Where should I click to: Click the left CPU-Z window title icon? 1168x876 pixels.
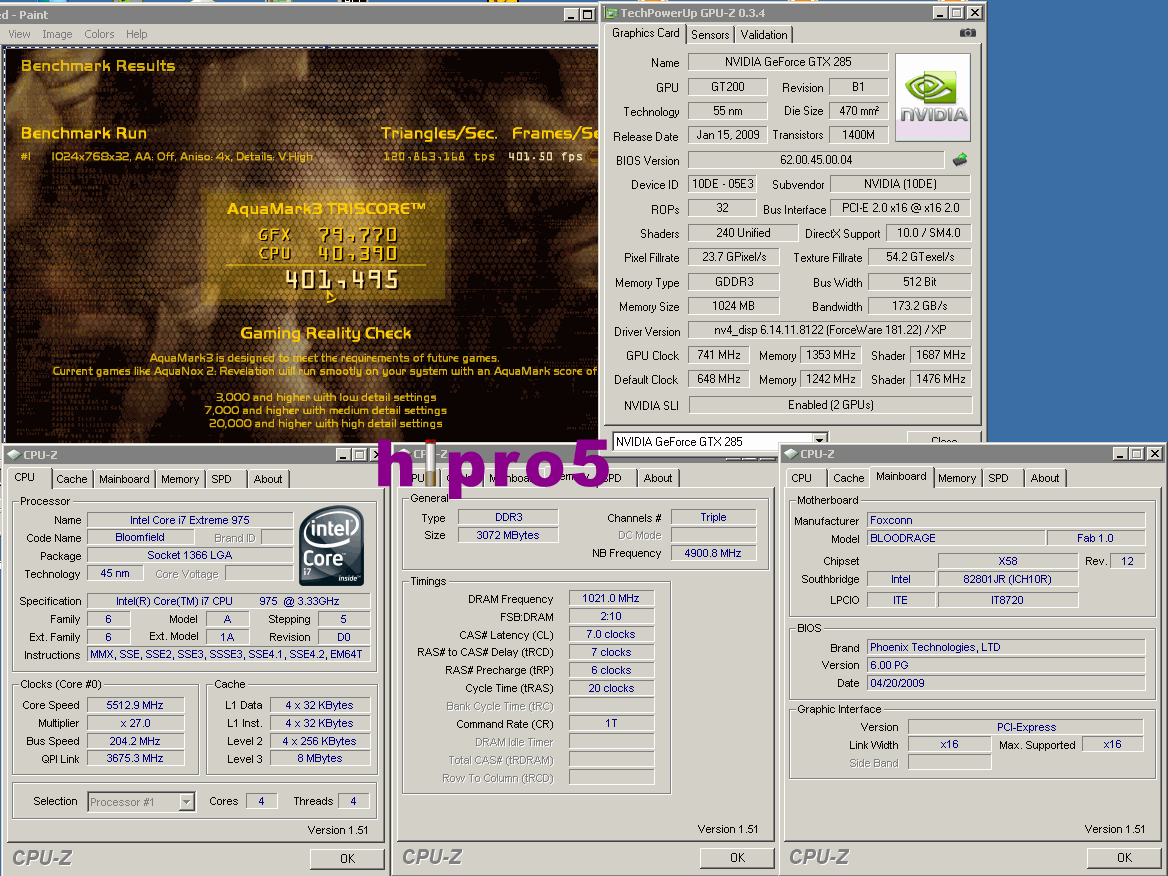tap(13, 454)
